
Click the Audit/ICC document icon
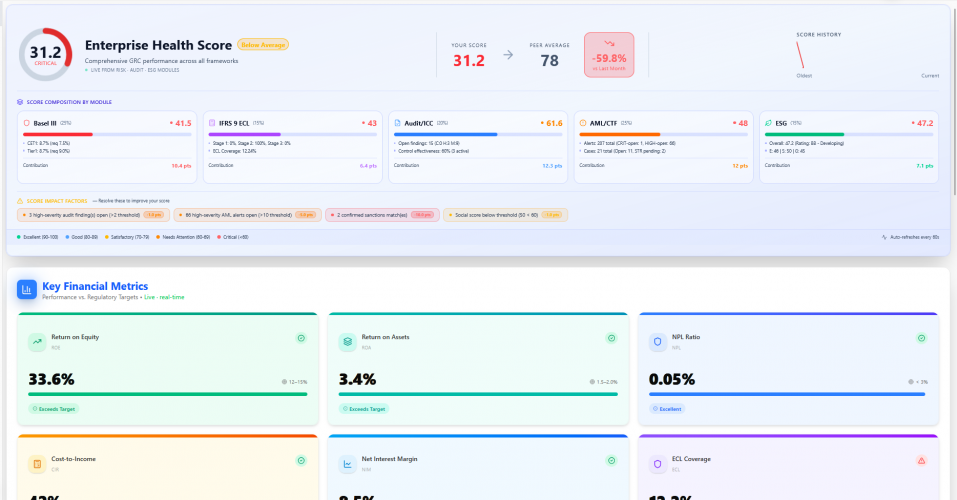coord(397,123)
